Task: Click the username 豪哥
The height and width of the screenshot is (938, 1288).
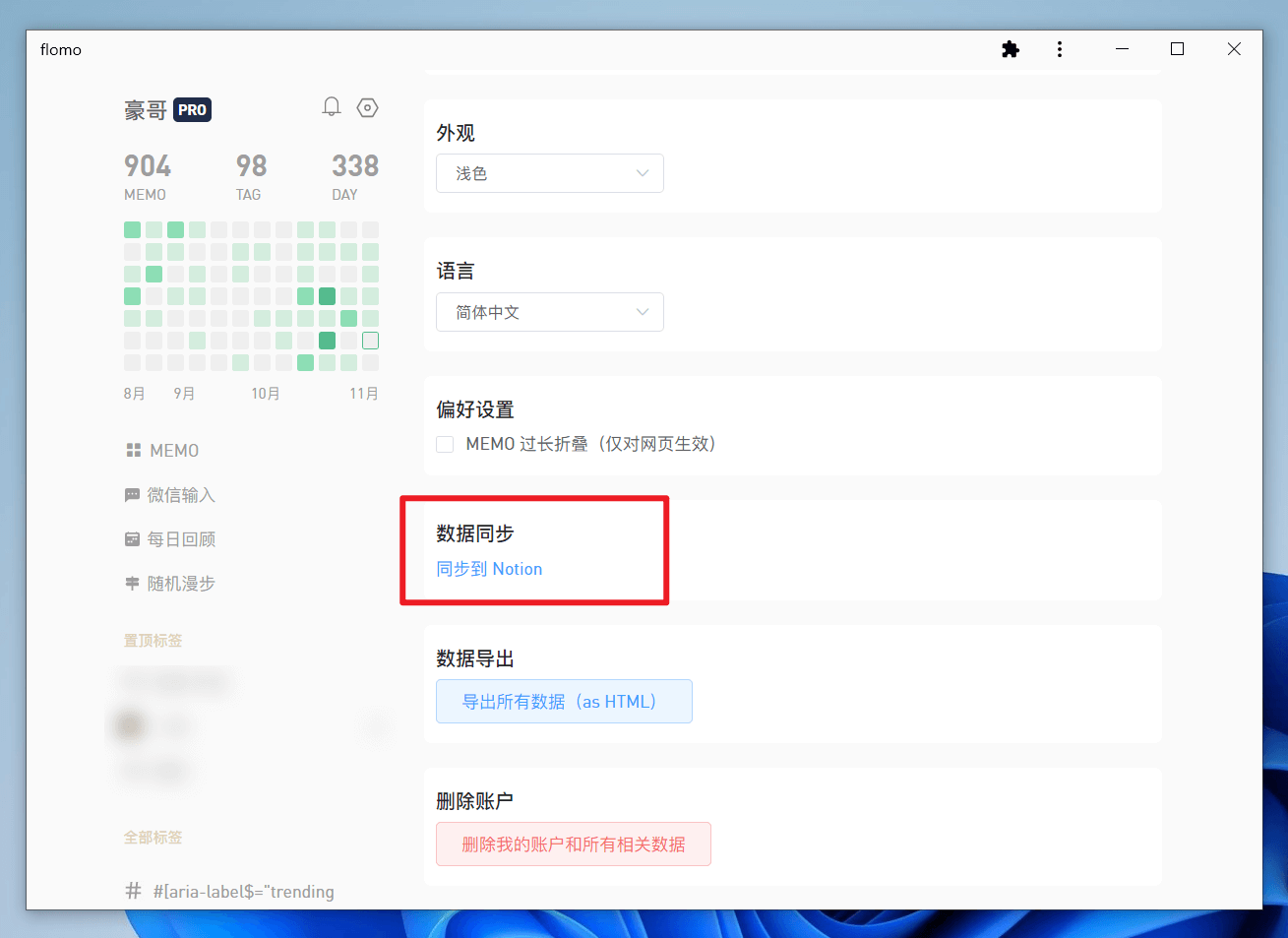Action: pos(146,110)
